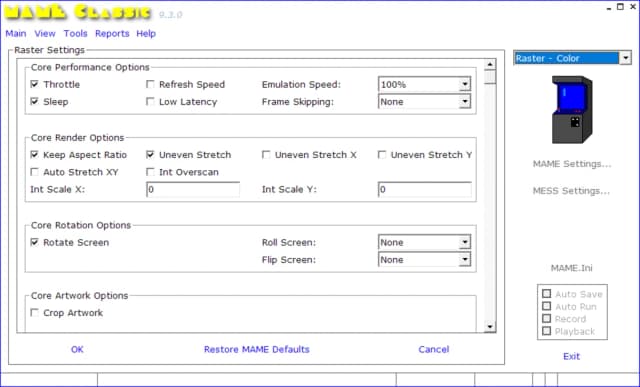Check the Record box

tap(547, 318)
